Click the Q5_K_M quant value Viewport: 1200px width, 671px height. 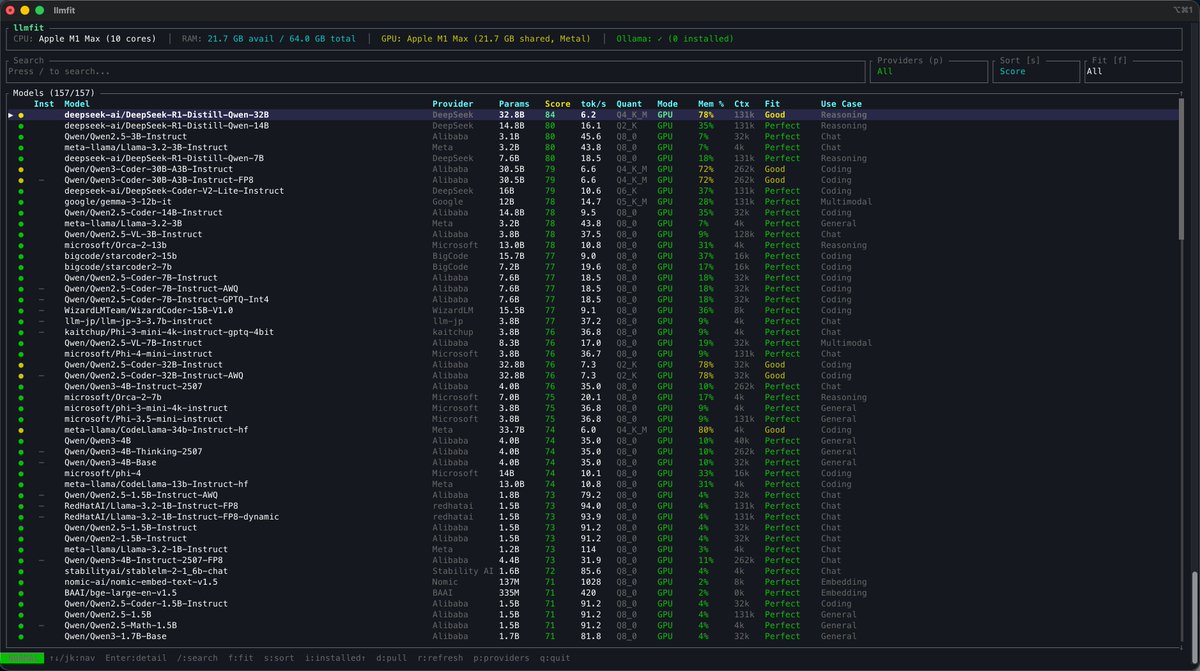pyautogui.click(x=632, y=202)
